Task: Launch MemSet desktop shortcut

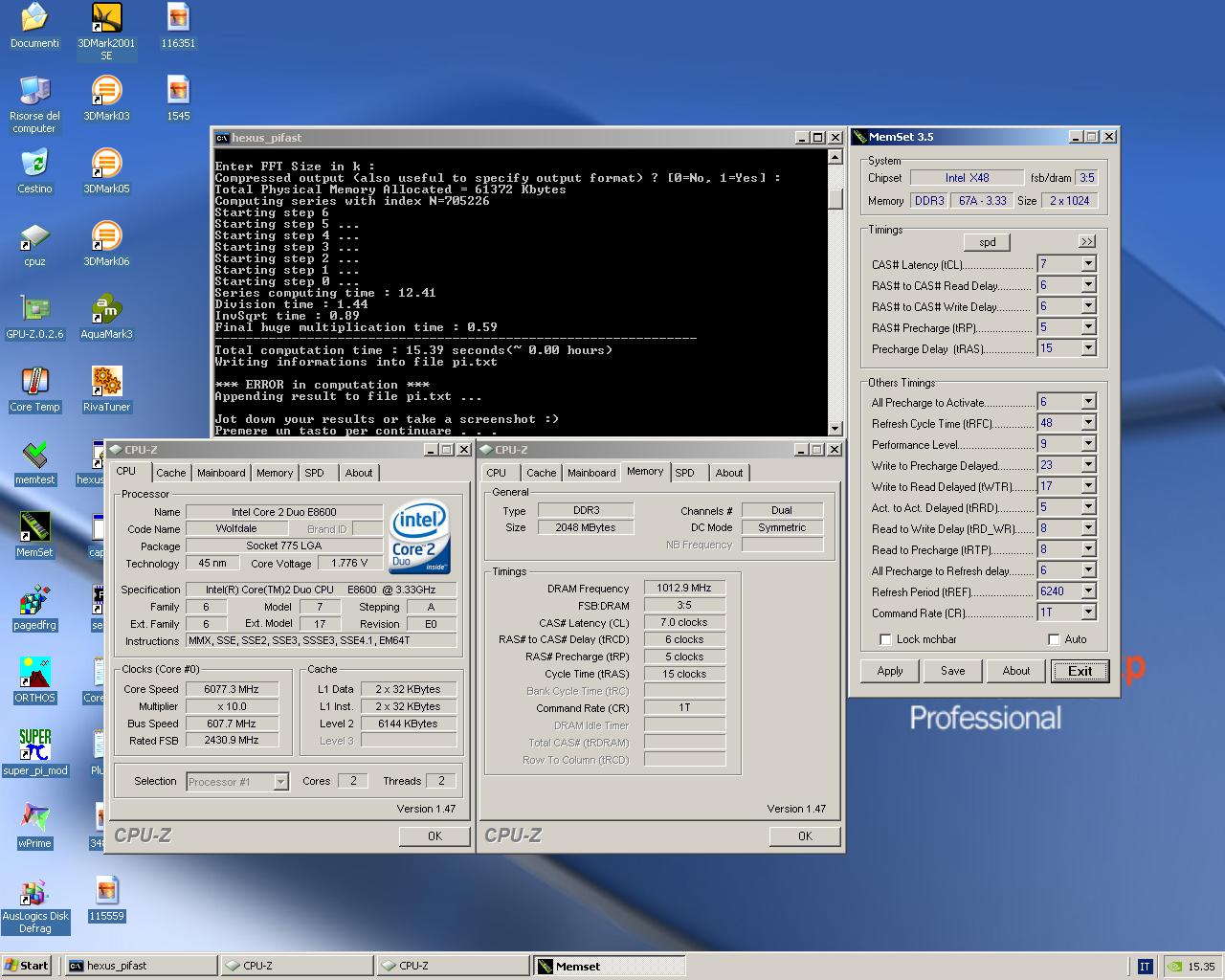Action: [x=34, y=535]
